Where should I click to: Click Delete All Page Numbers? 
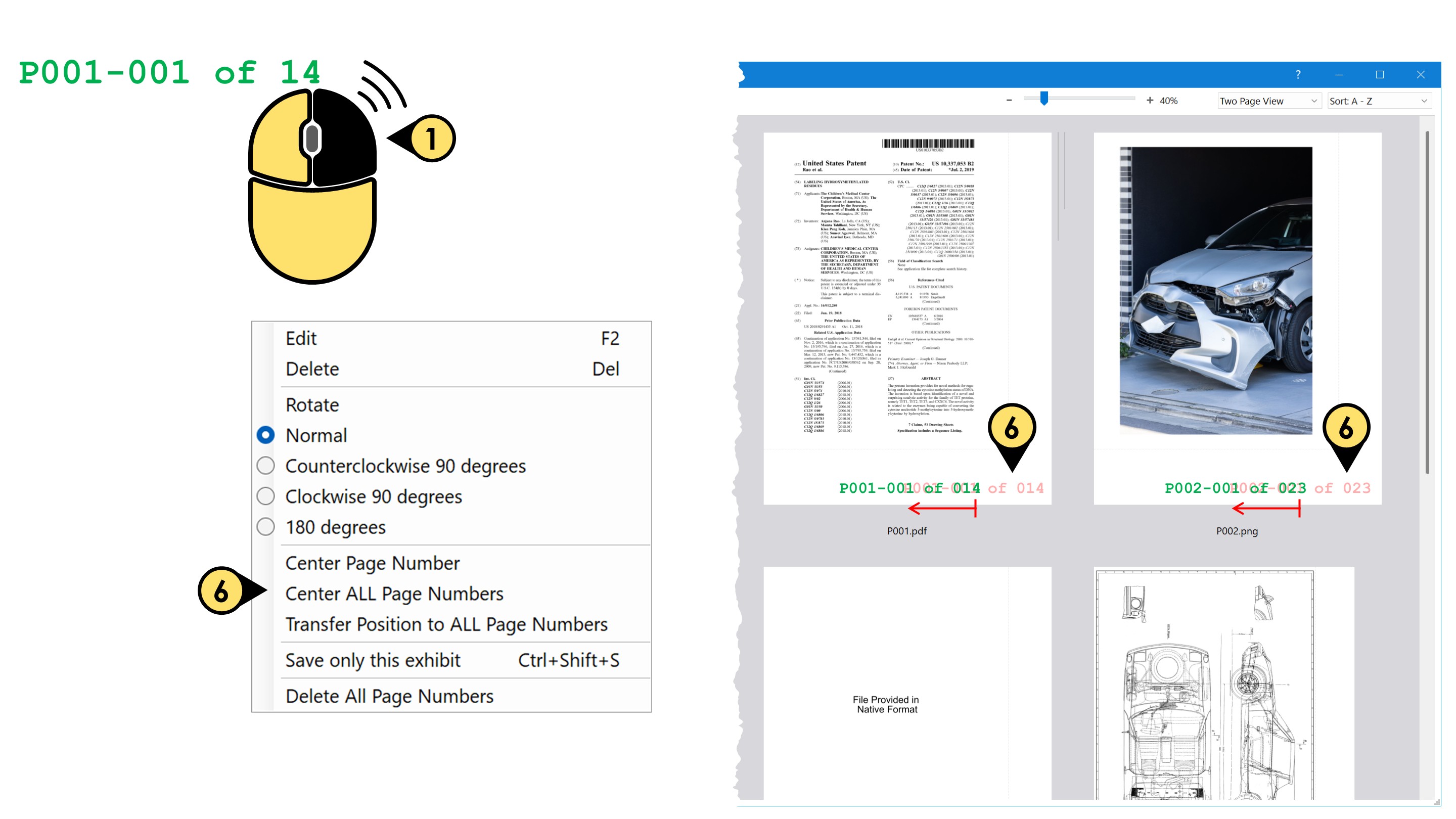pyautogui.click(x=391, y=696)
